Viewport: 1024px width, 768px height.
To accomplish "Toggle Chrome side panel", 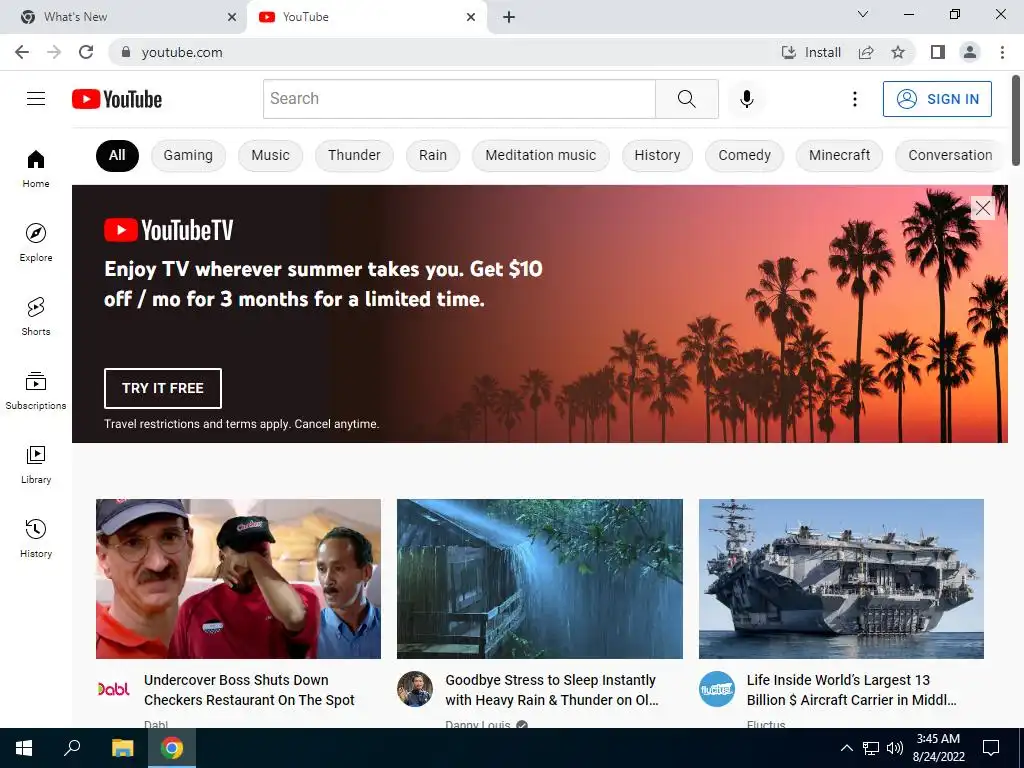I will tap(938, 52).
